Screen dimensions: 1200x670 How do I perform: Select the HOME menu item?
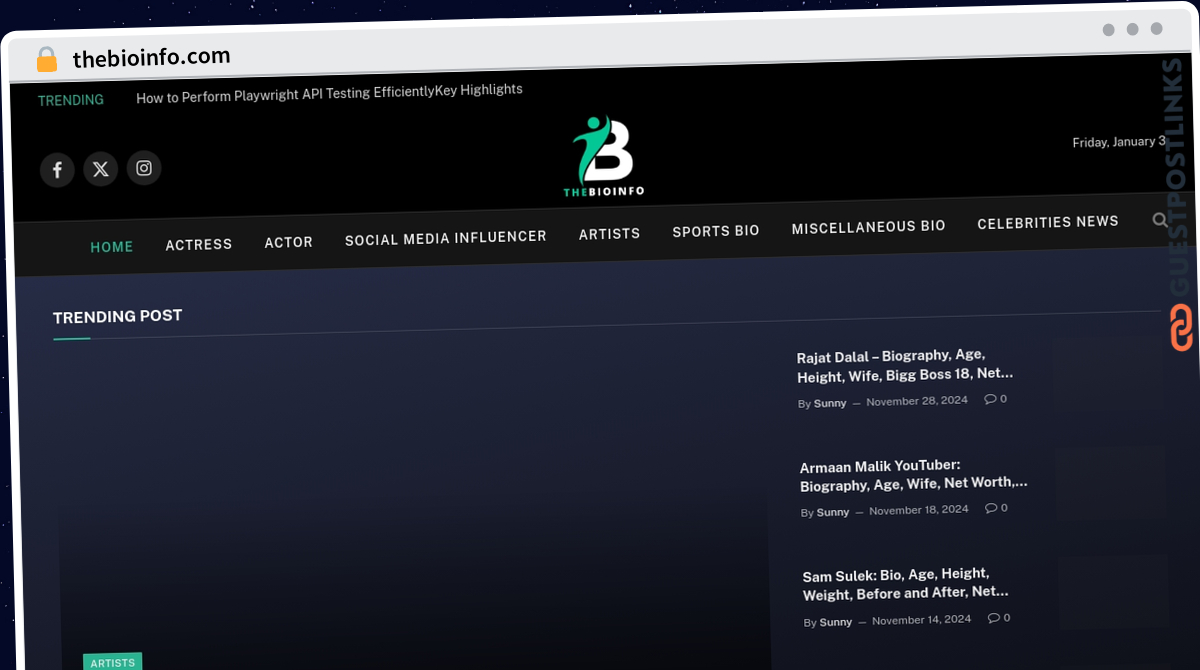(112, 247)
